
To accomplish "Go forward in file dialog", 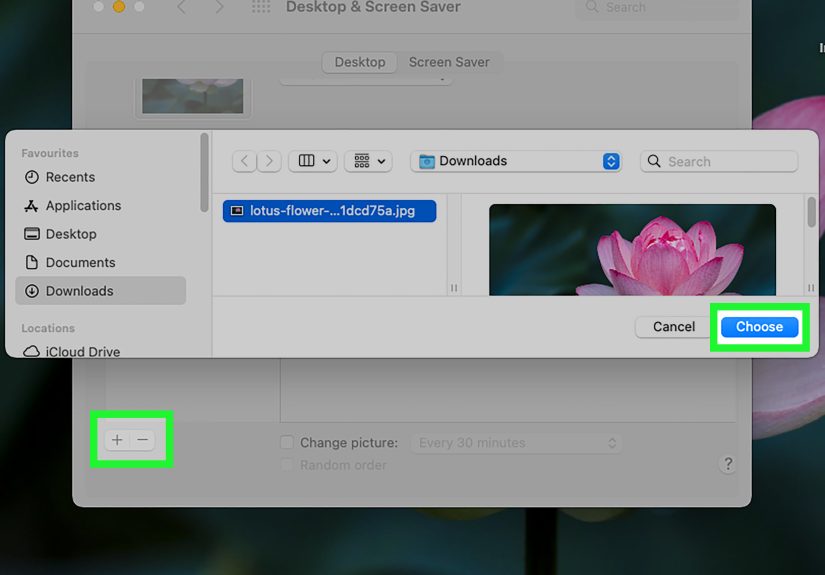I will click(269, 161).
